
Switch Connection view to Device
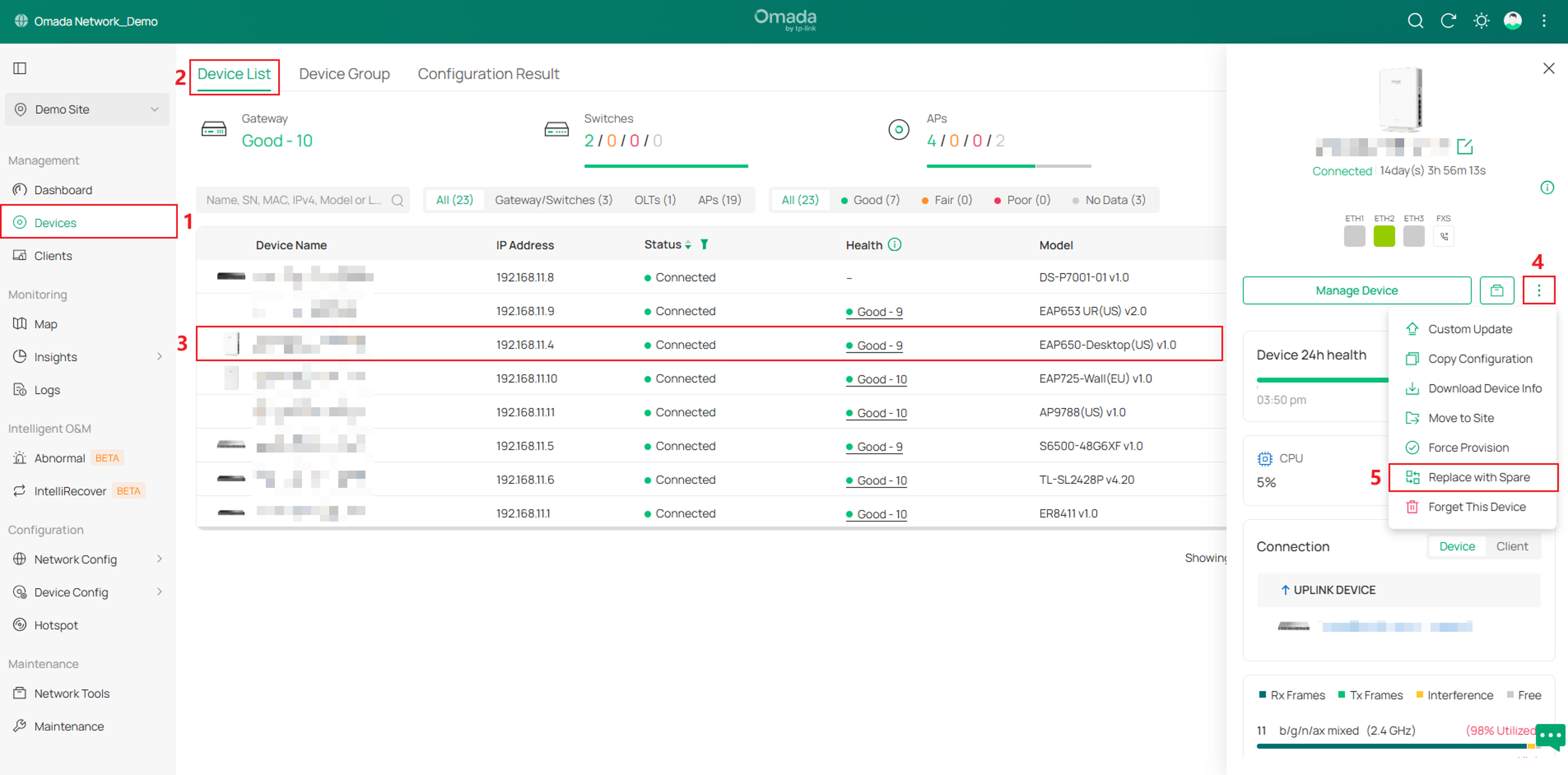click(1457, 547)
